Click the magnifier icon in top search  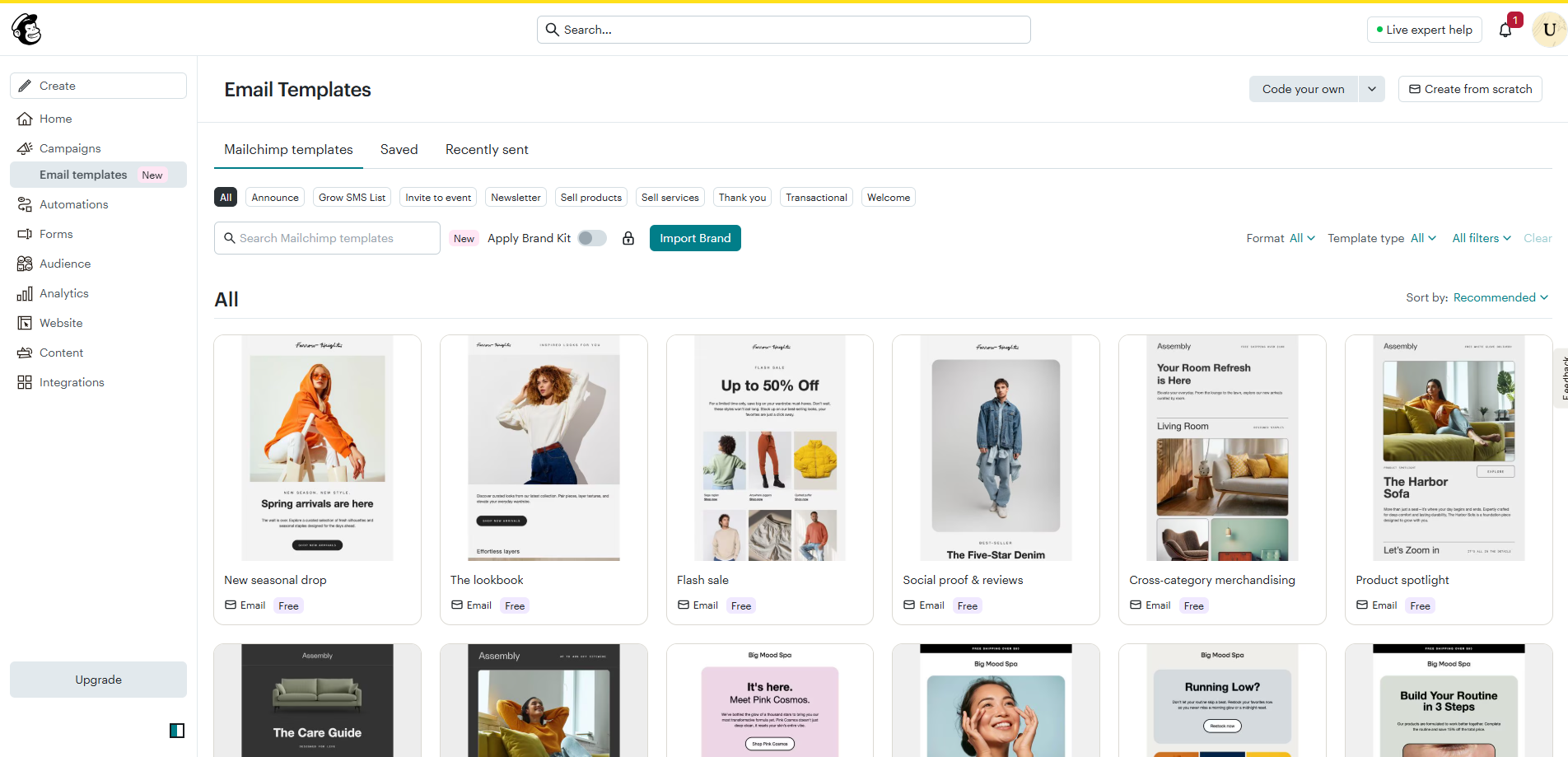[x=553, y=30]
